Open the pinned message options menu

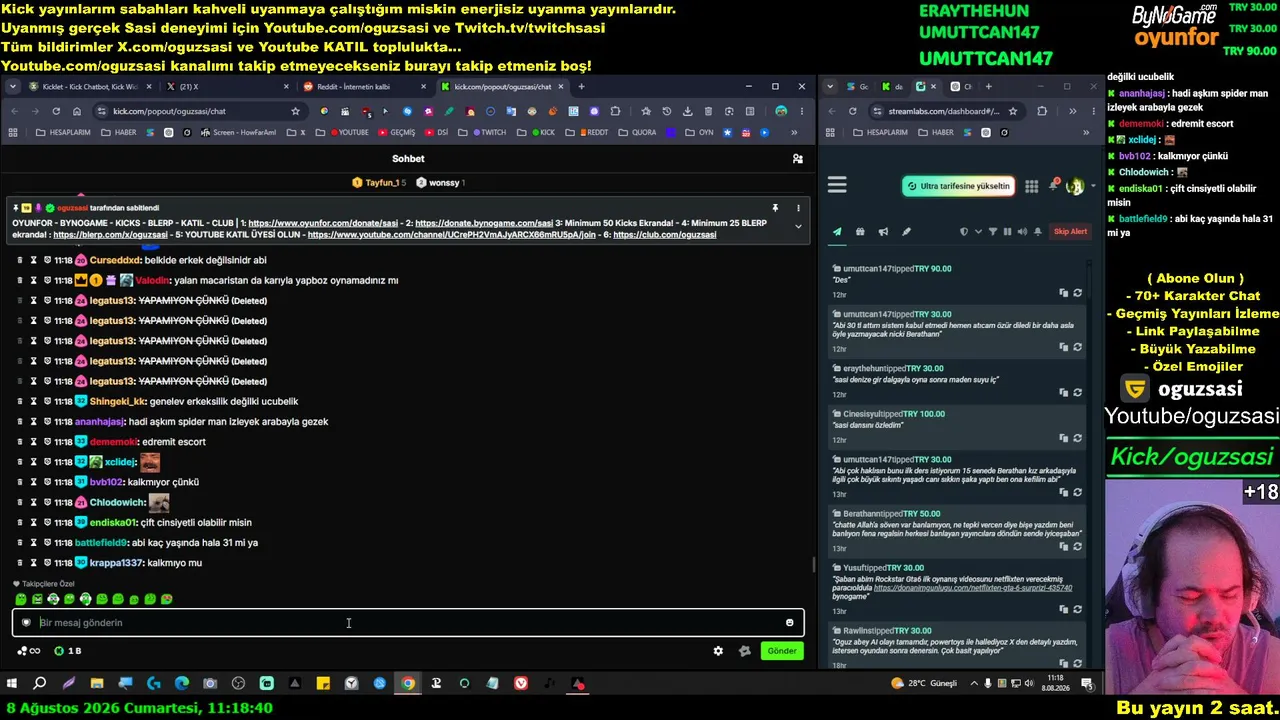[798, 208]
